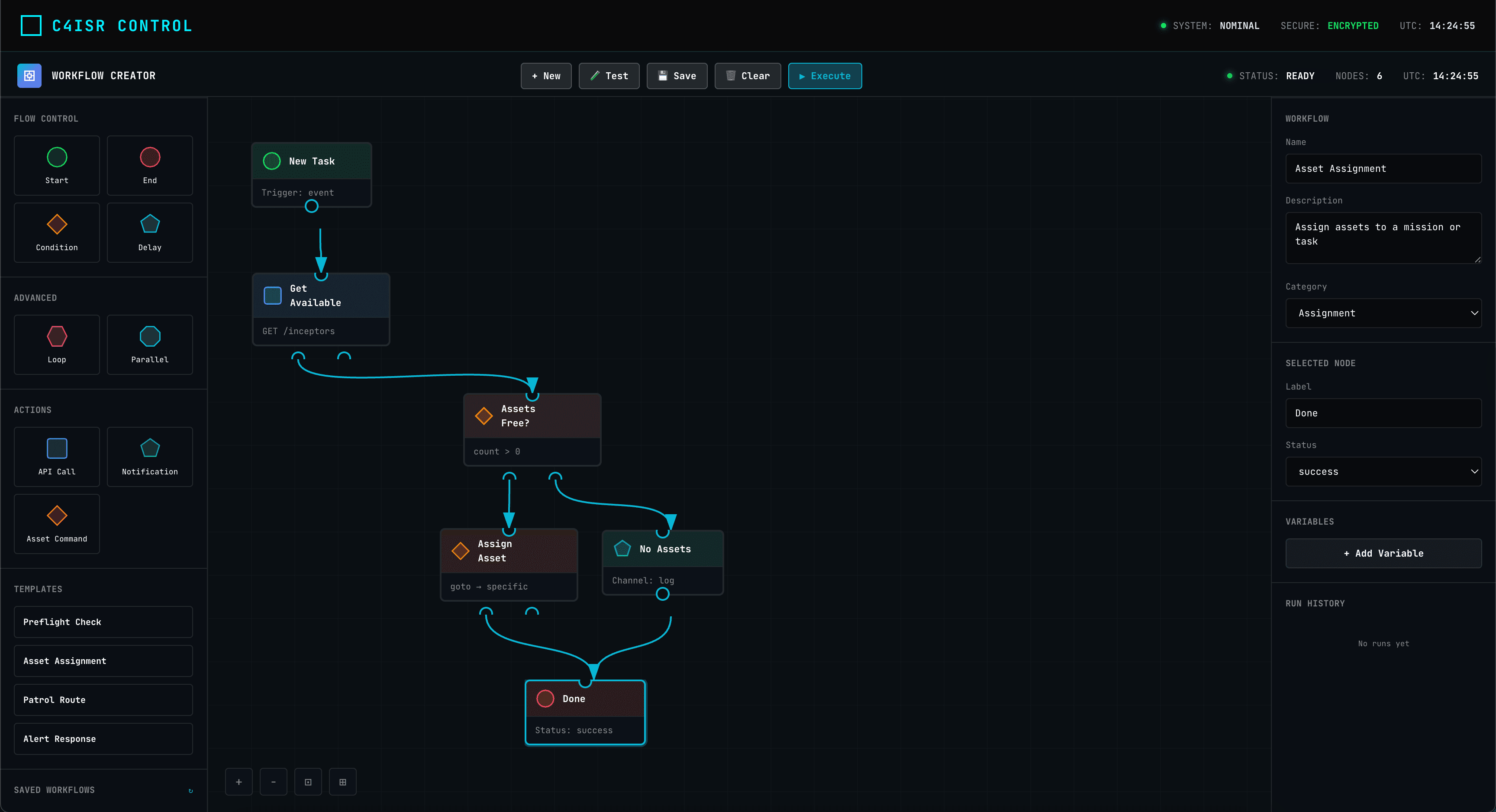Image resolution: width=1496 pixels, height=812 pixels.
Task: Open the Status dropdown showing success
Action: [x=1384, y=472]
